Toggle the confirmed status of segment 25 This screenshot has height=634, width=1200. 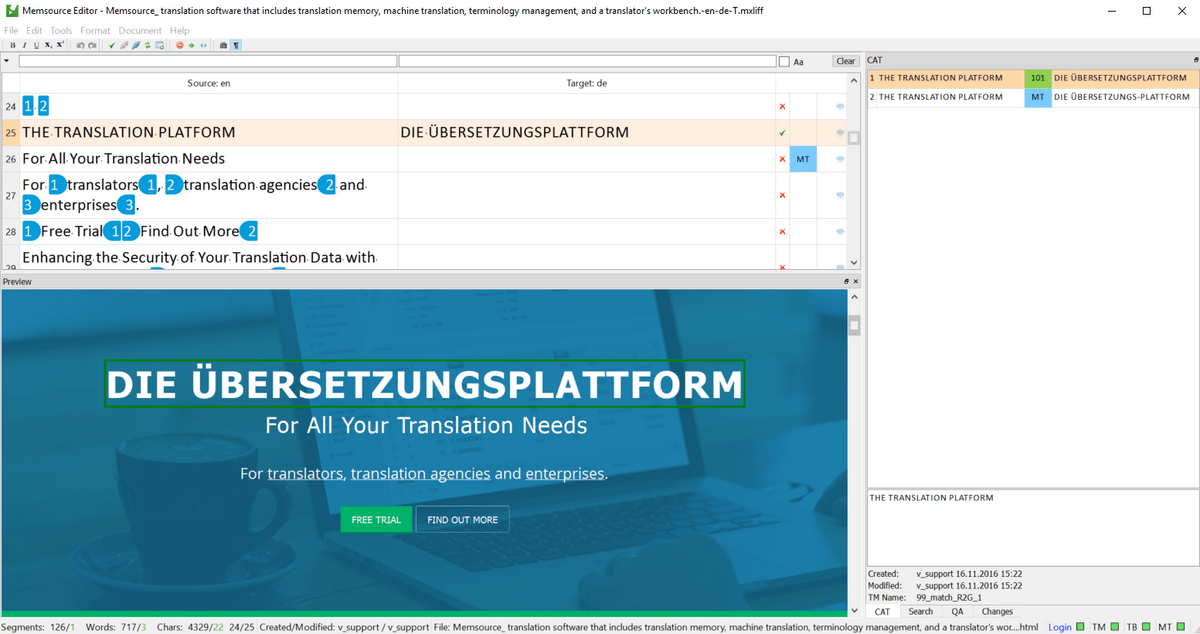(x=782, y=133)
